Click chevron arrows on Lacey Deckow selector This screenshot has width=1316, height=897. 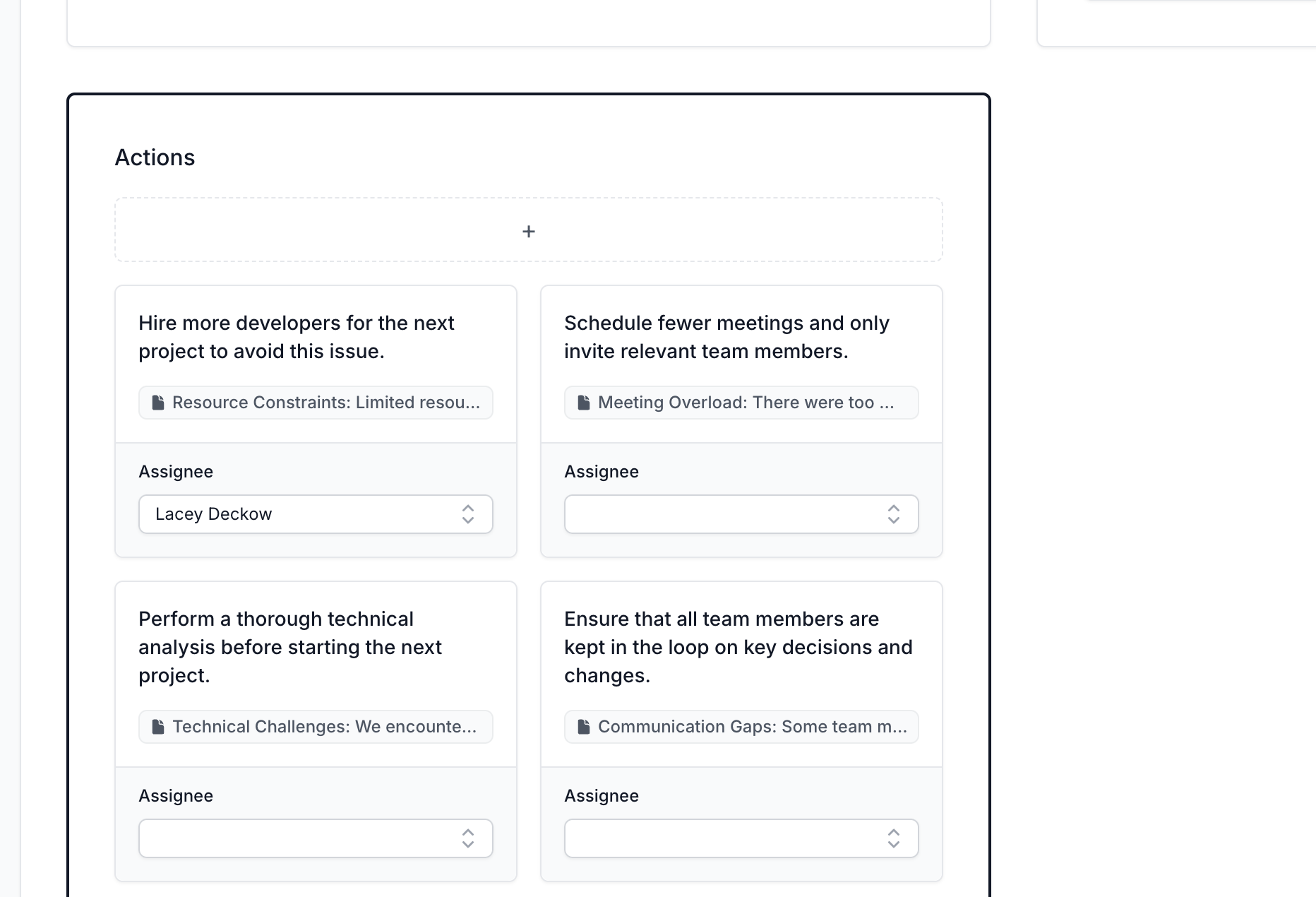467,514
